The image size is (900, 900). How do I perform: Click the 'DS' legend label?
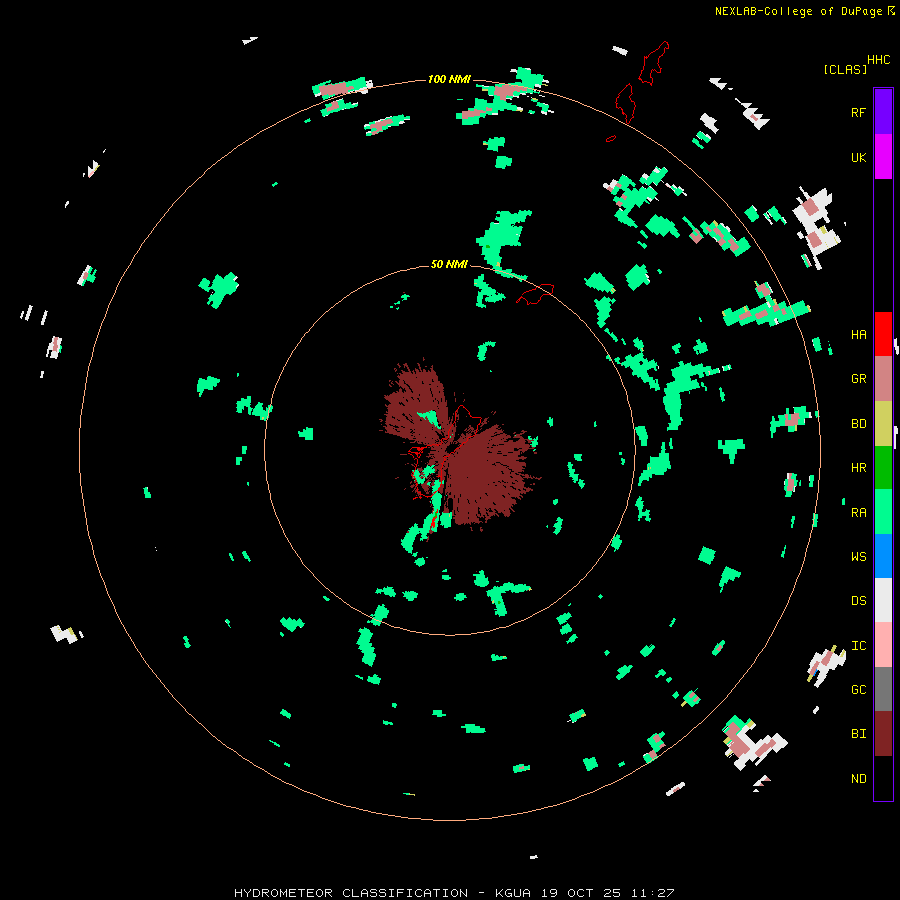coord(858,601)
